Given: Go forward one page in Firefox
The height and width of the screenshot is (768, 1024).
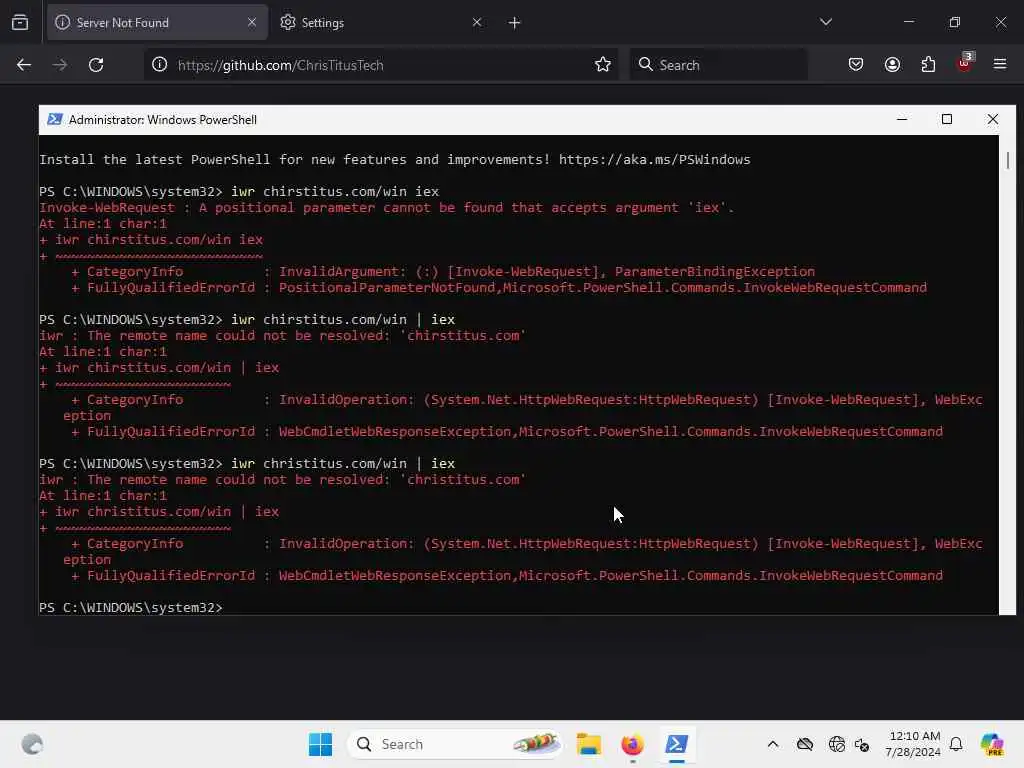Looking at the screenshot, I should coord(60,65).
